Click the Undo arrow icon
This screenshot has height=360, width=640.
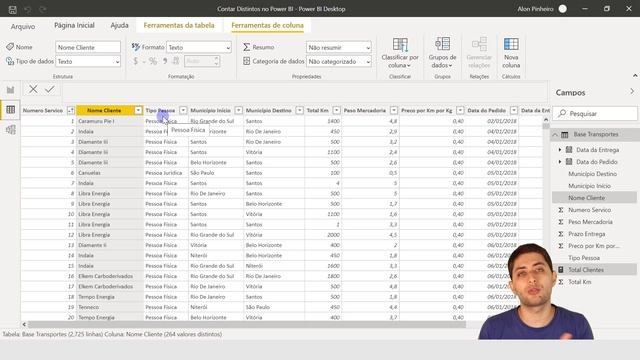[28, 9]
